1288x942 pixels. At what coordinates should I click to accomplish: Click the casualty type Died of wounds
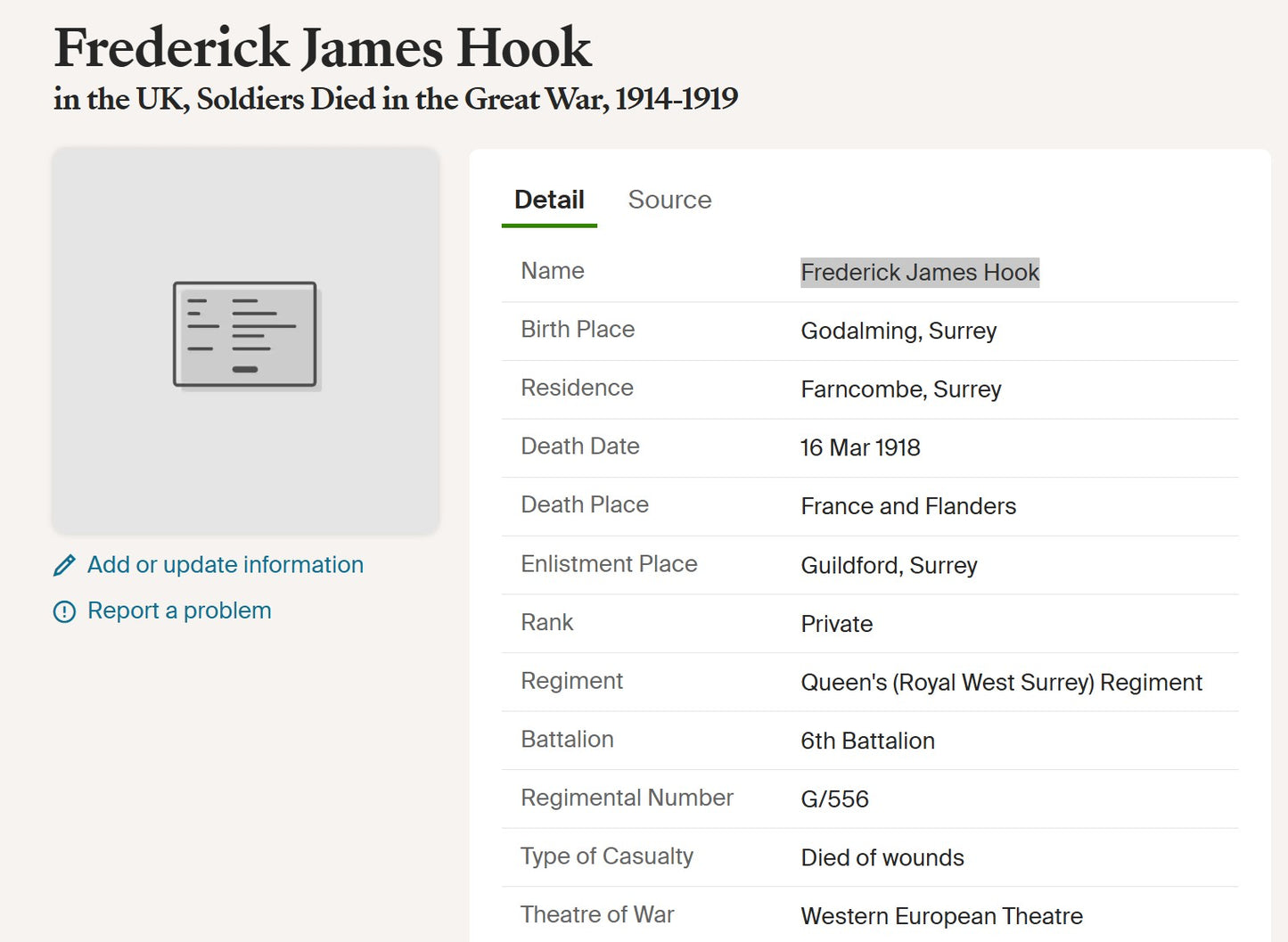click(x=882, y=858)
